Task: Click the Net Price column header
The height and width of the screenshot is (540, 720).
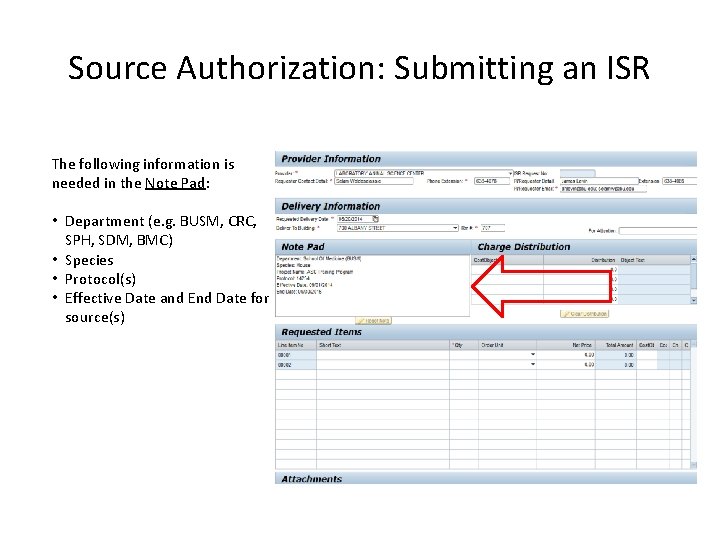Action: pos(566,345)
